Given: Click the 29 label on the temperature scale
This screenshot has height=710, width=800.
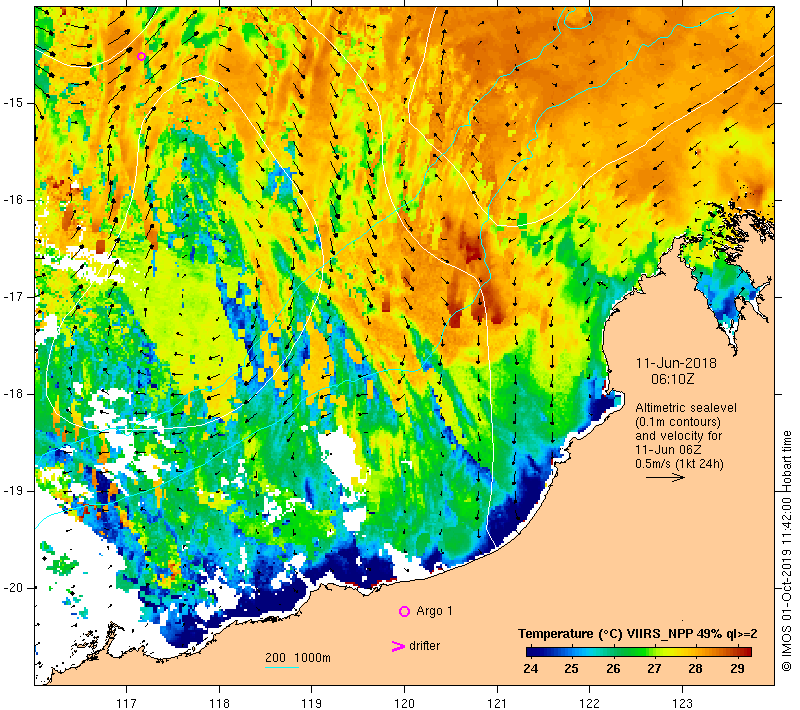Looking at the screenshot, I should tap(737, 668).
